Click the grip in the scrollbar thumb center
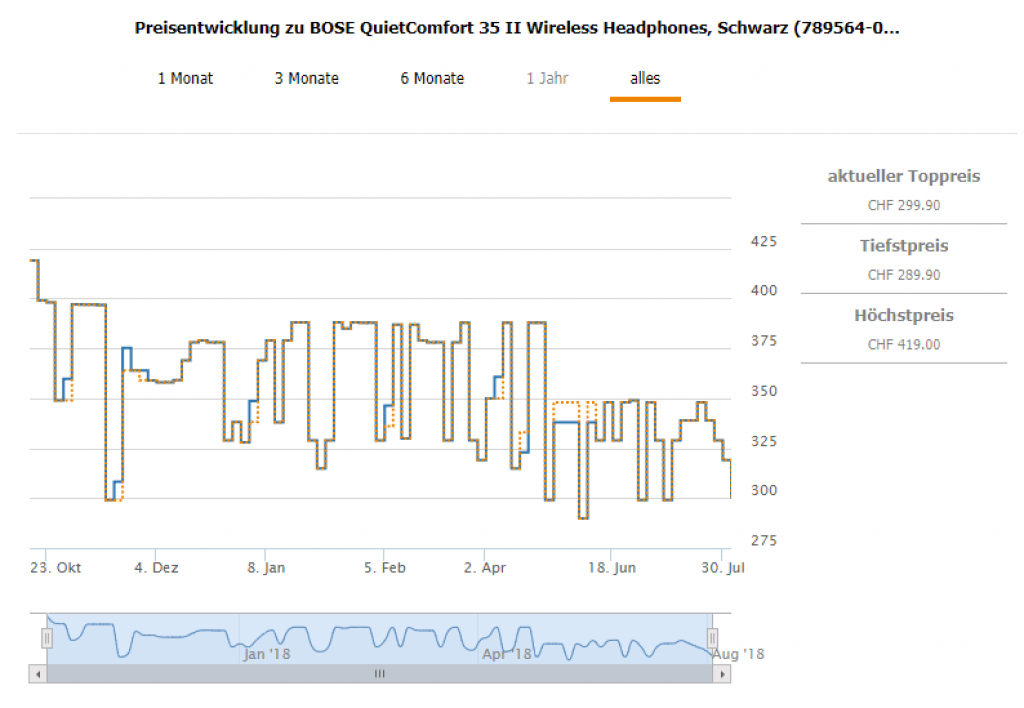The height and width of the screenshot is (708, 1024). [x=379, y=674]
